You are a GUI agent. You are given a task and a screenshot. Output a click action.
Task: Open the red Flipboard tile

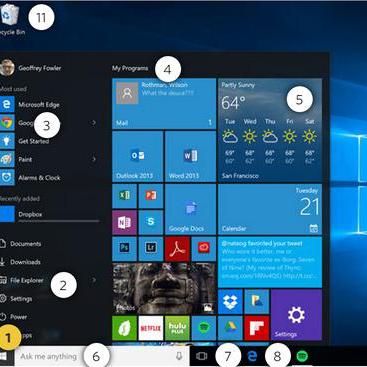pos(256,328)
